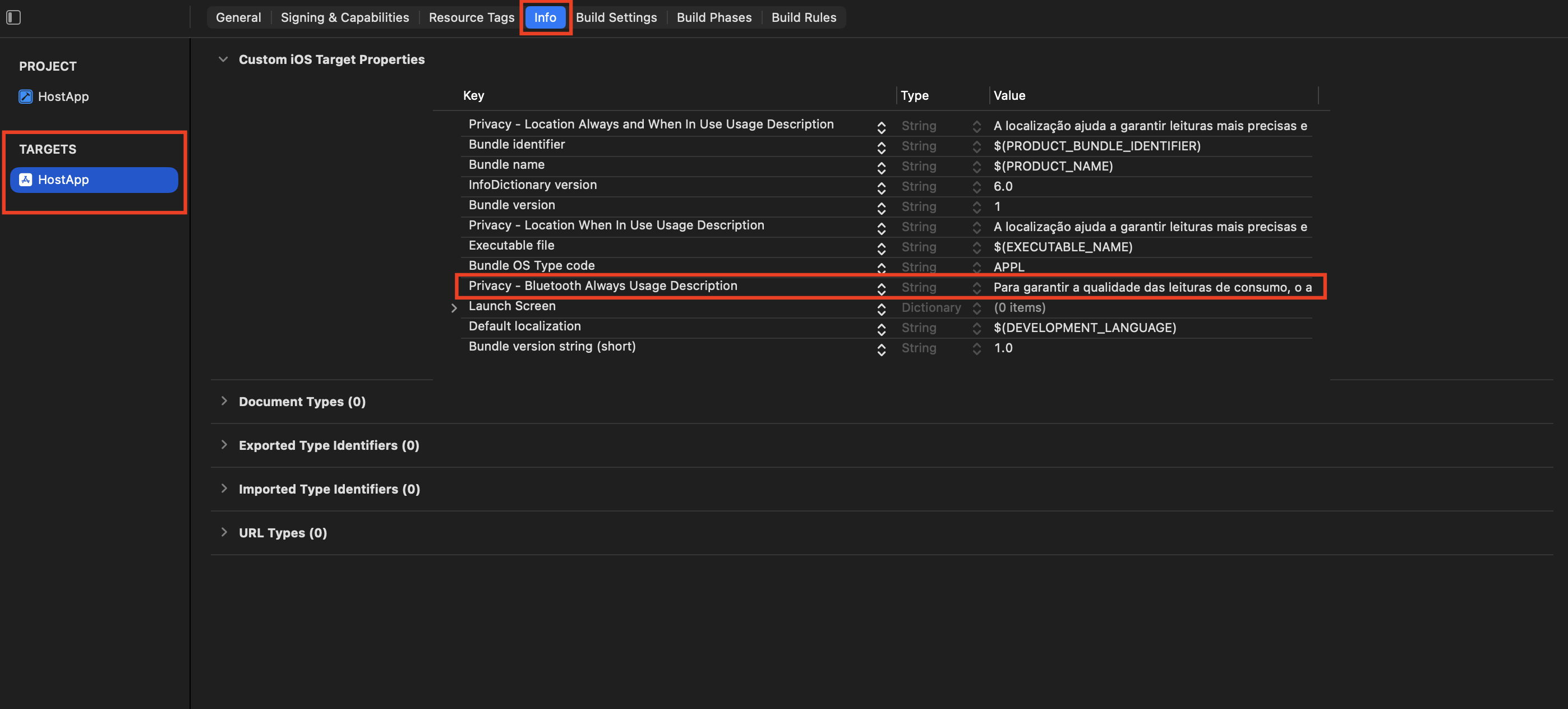
Task: Select HostApp target app icon
Action: click(x=26, y=179)
